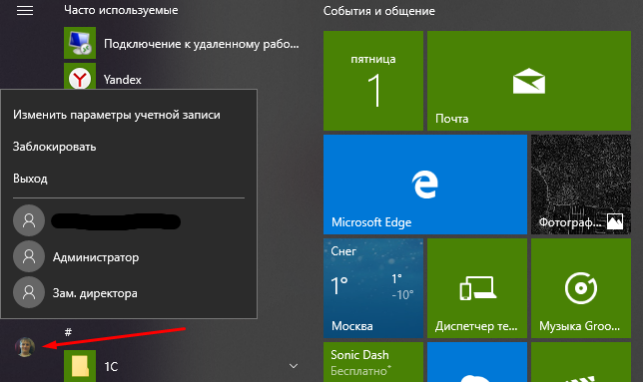This screenshot has height=382, width=643.
Task: Click the Администратор user avatar icon
Action: click(29, 257)
